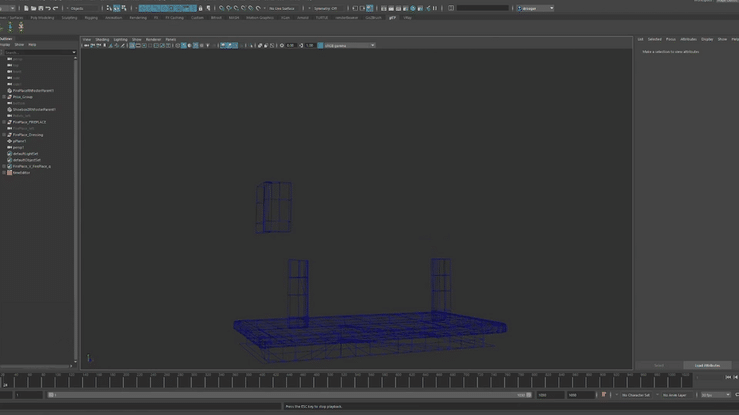Select pPlane1 in the Outliner
739x415 pixels.
[x=19, y=141]
